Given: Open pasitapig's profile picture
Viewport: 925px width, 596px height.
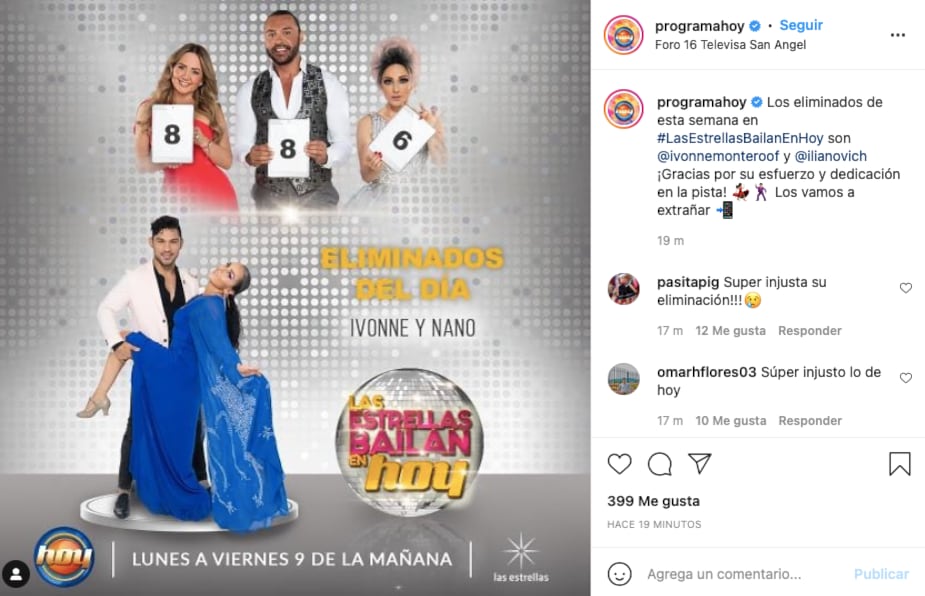Looking at the screenshot, I should click(624, 289).
